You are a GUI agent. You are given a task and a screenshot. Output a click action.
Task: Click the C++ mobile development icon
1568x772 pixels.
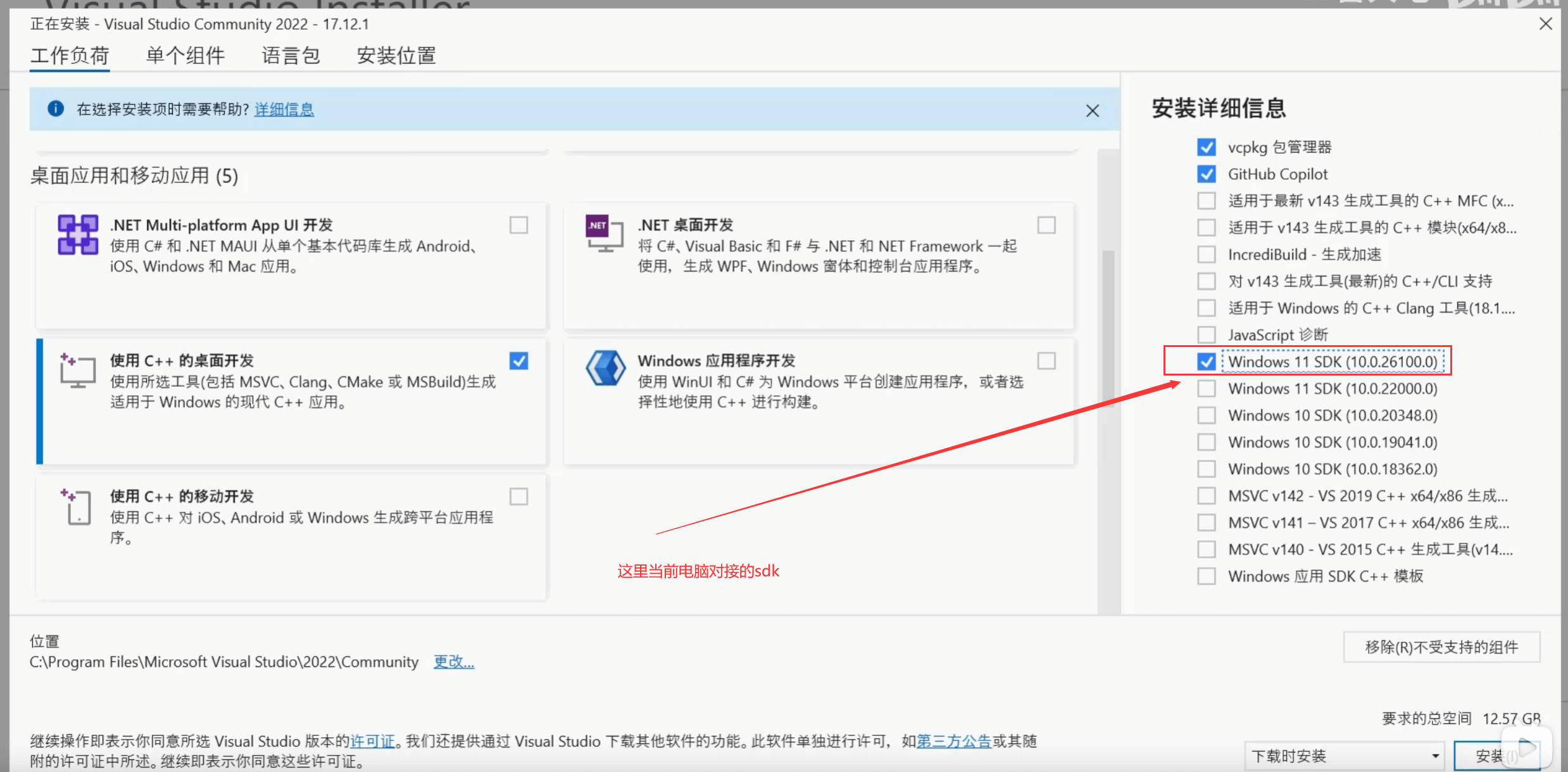78,506
